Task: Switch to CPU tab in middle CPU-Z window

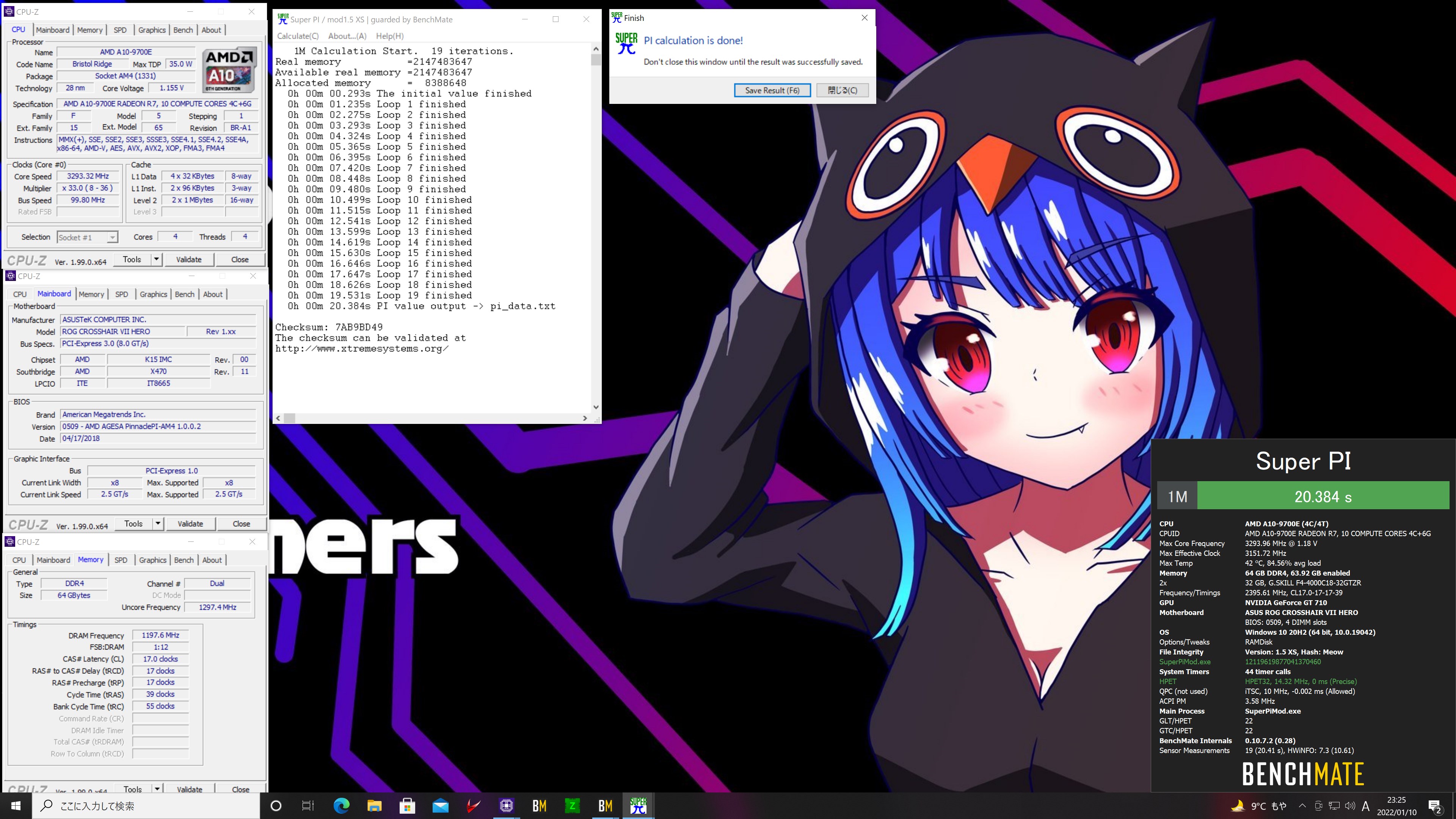Action: coord(20,294)
